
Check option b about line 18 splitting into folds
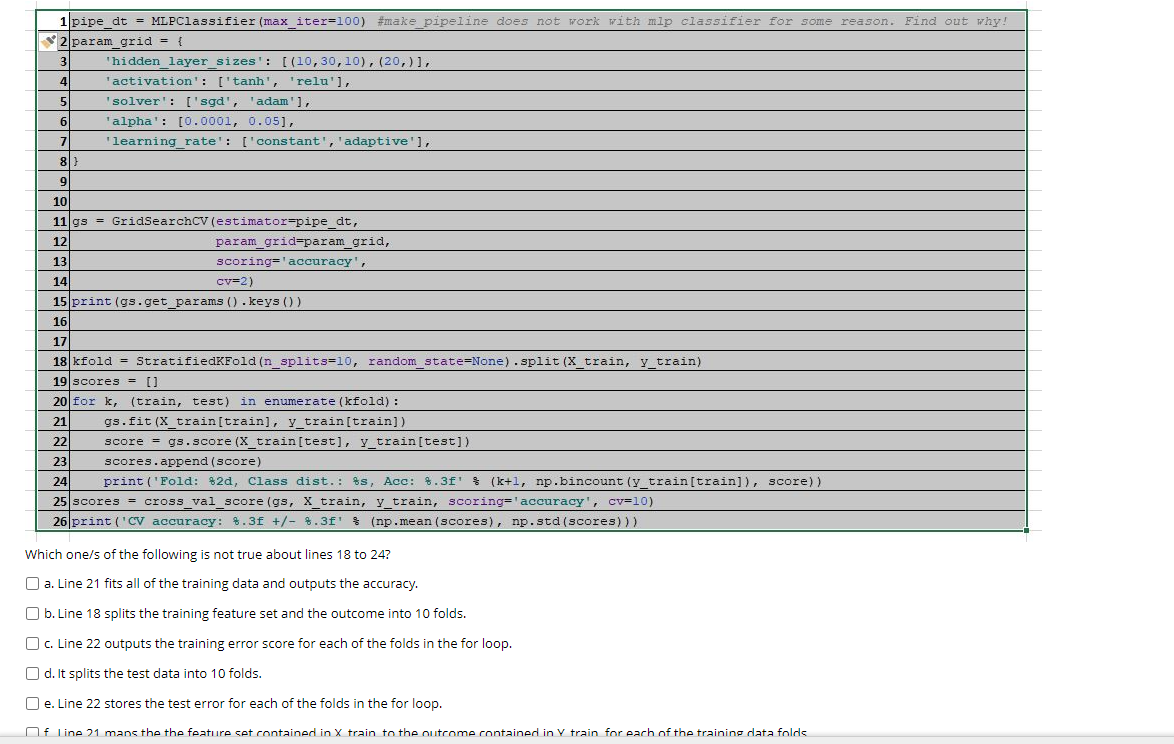pyautogui.click(x=32, y=613)
